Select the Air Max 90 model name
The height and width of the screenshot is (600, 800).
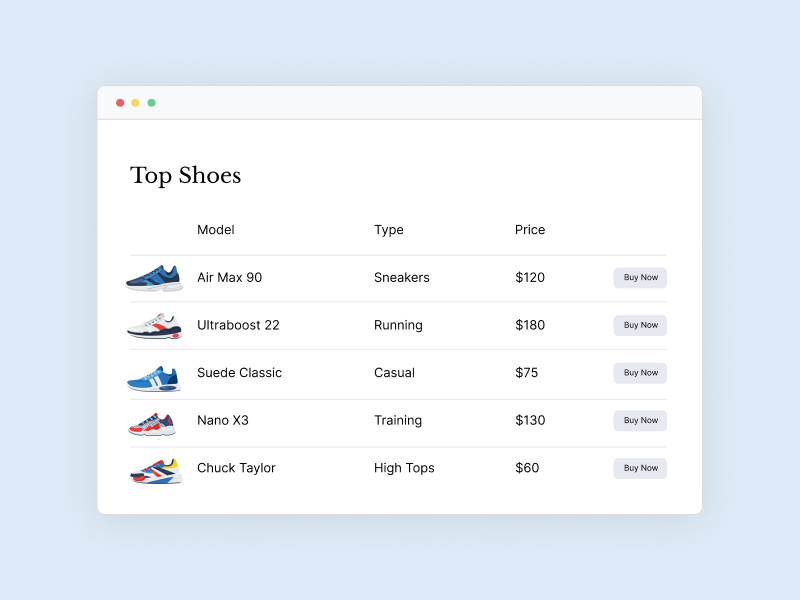(229, 277)
